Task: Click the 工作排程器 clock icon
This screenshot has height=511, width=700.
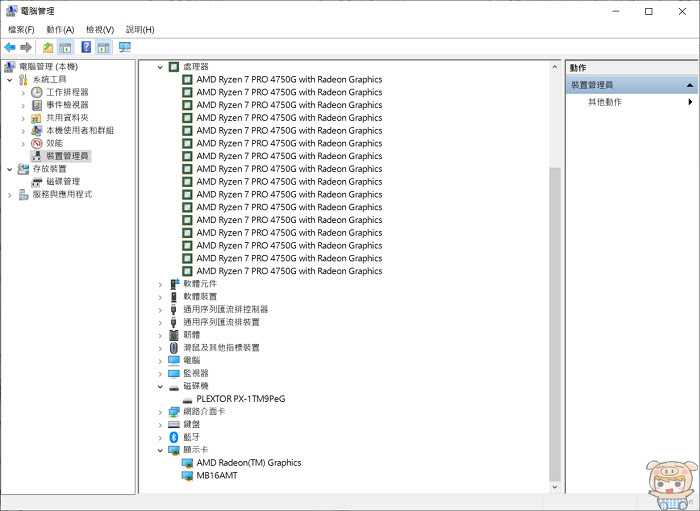Action: pyautogui.click(x=37, y=92)
